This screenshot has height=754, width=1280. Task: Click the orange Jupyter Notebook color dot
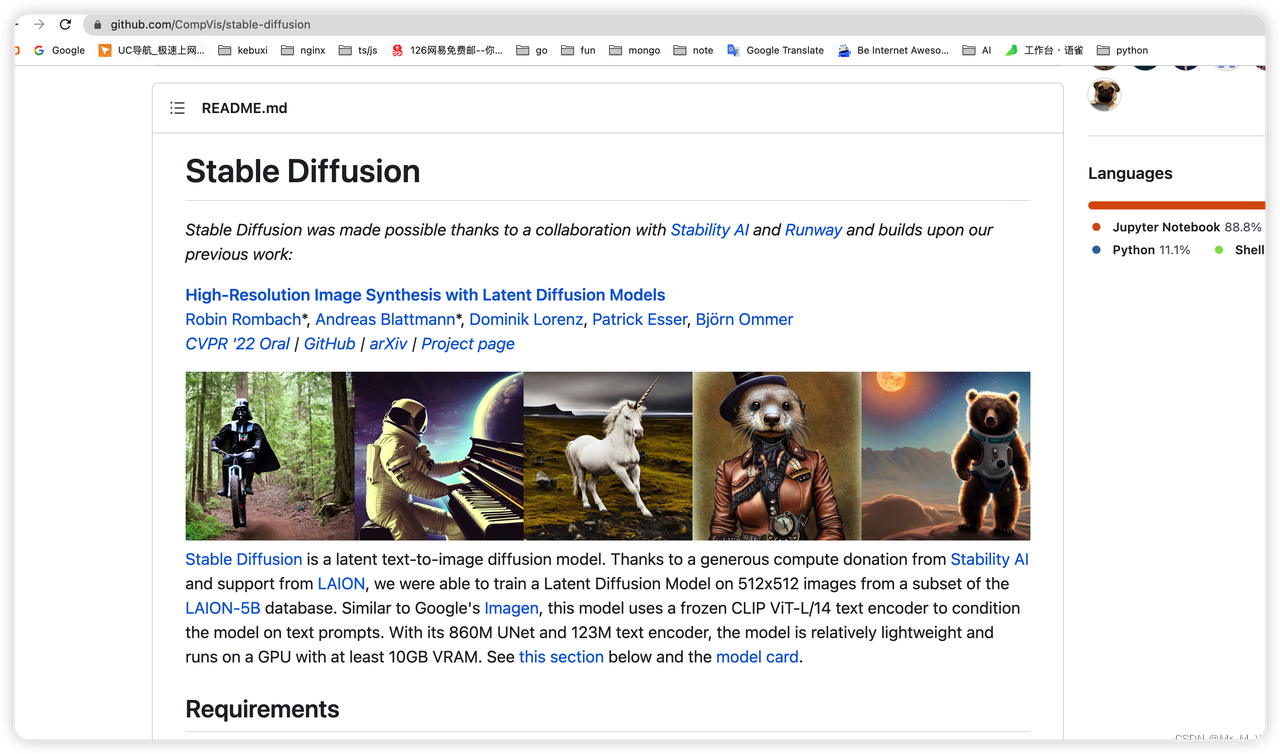(x=1096, y=227)
